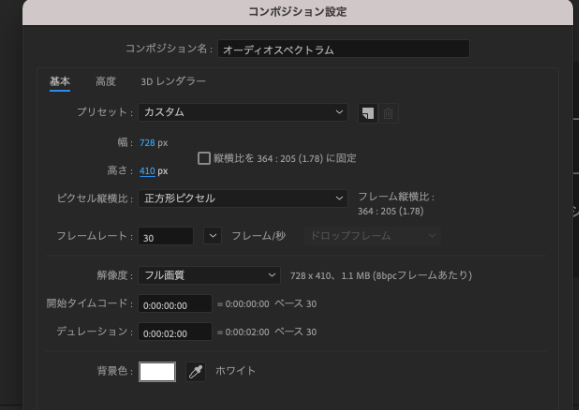579x410 pixels.
Task: Click the コンポジション設定 title bar
Action: tap(298, 12)
